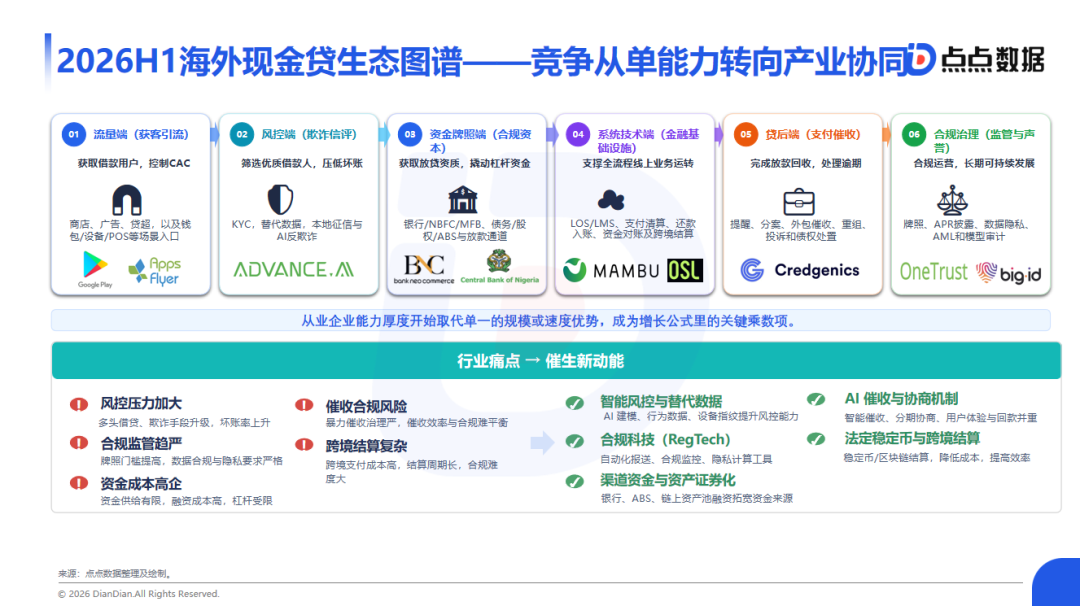Click the big id fingerprint logo

[1008, 273]
